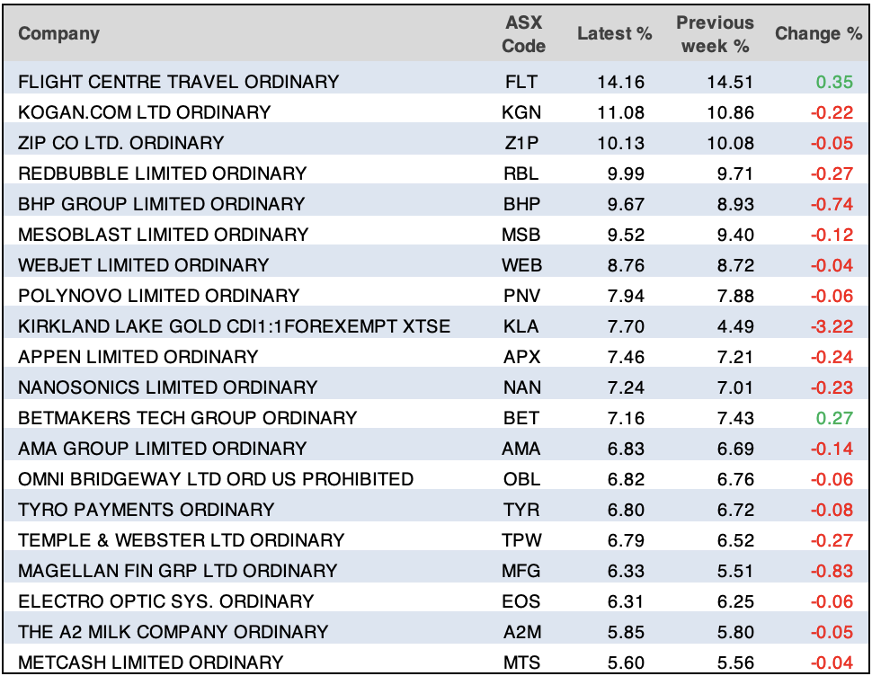
Task: Click the Company column header
Action: point(59,33)
